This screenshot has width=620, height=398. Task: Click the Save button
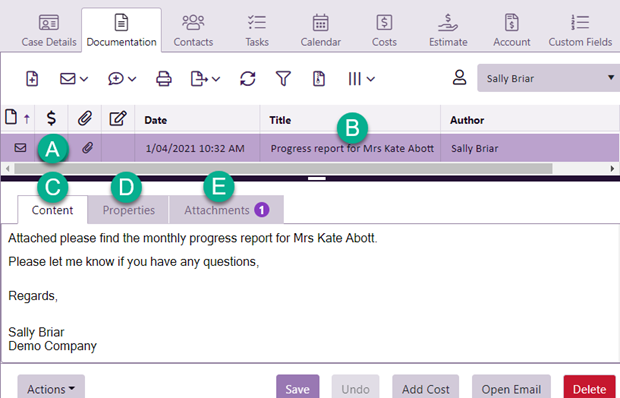297,388
